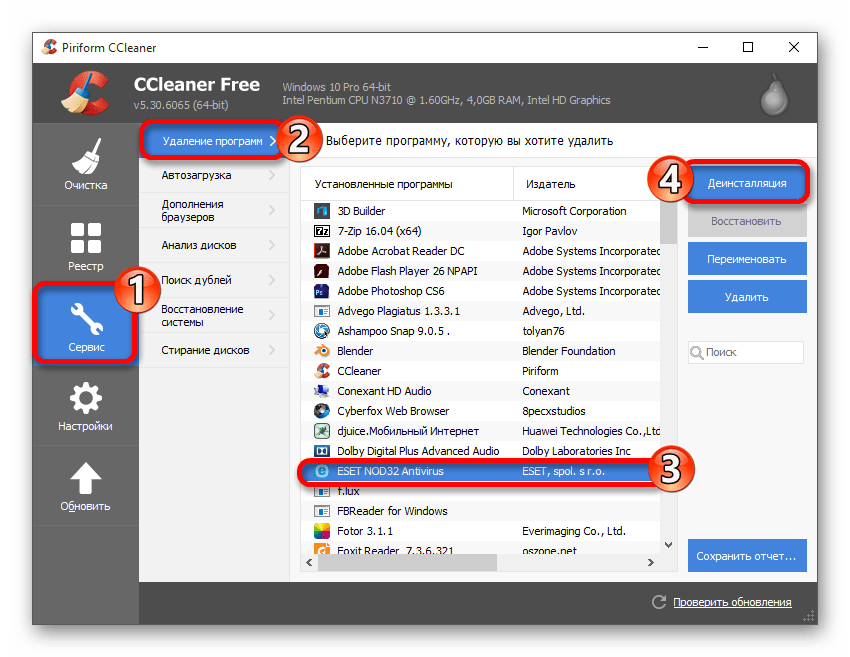850x657 pixels.
Task: Select Adobe Photoshop CS6 row text
Action: [390, 291]
